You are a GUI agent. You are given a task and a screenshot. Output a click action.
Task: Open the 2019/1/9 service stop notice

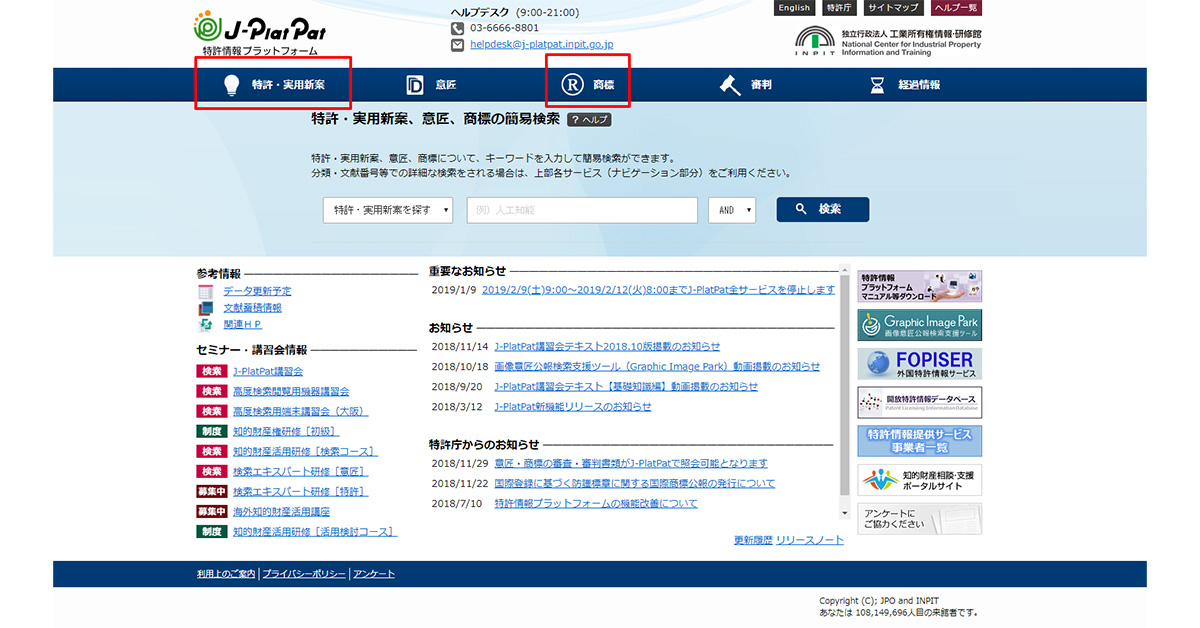tap(658, 290)
